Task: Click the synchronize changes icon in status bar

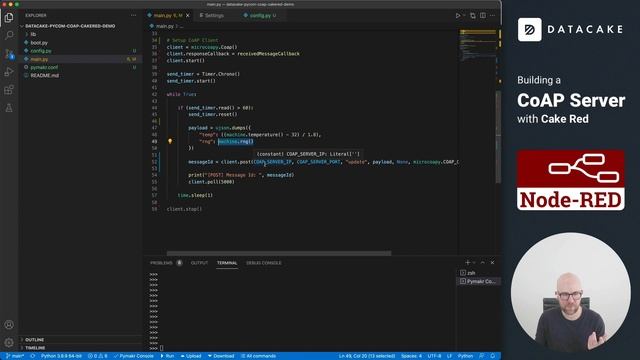Action: coord(33,356)
